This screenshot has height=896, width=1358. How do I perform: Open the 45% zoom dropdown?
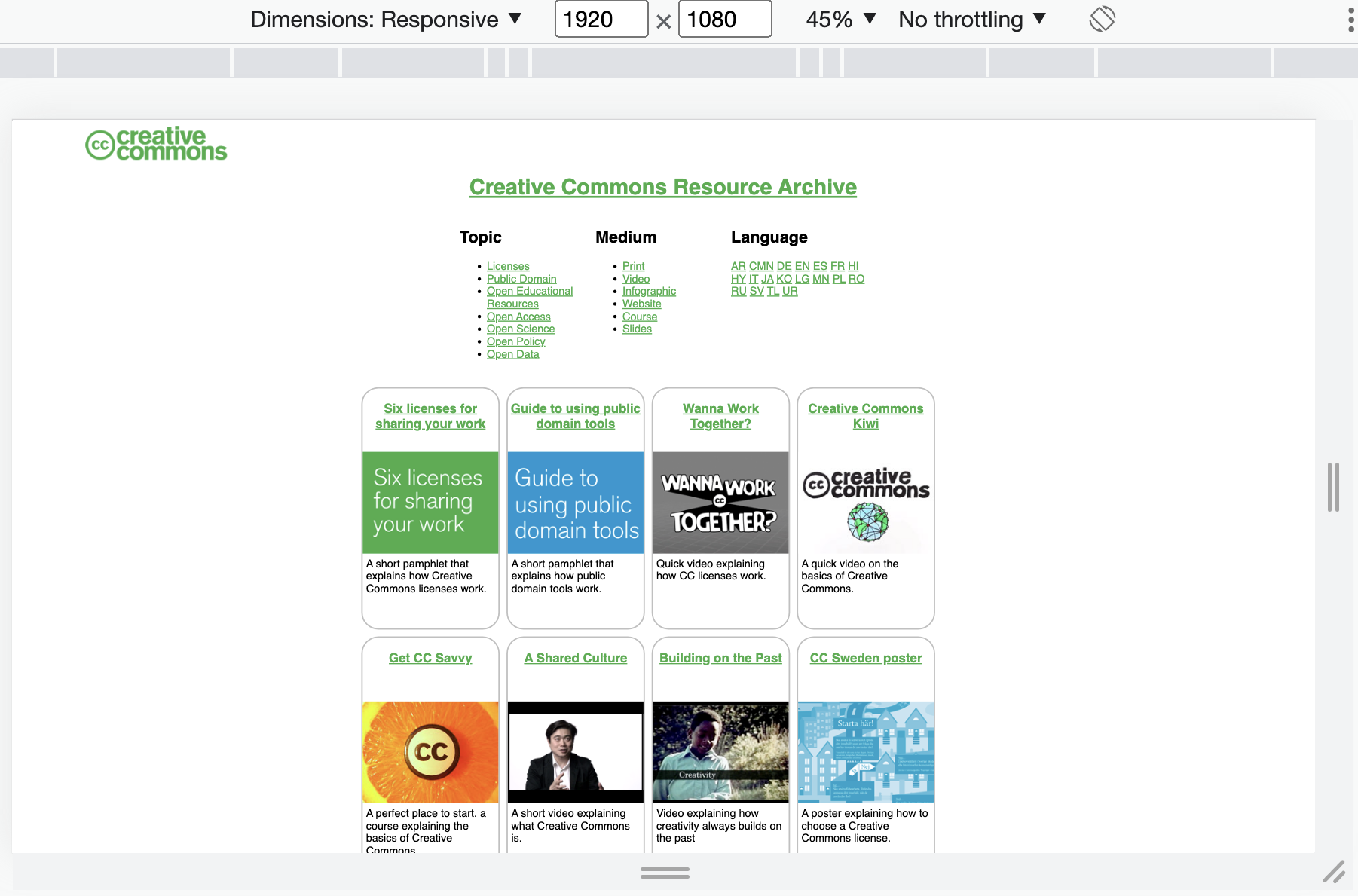841,19
